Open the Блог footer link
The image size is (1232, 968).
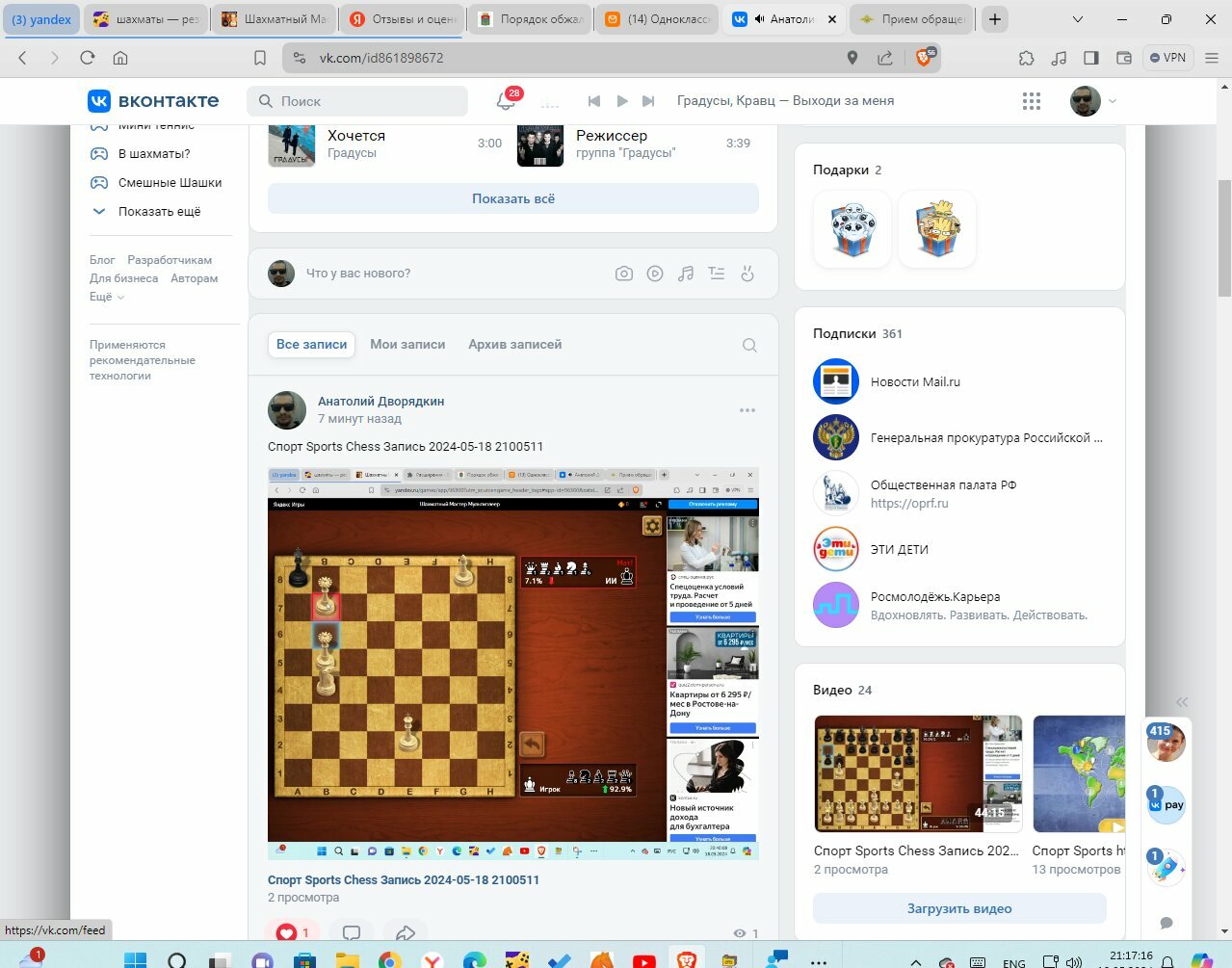tap(102, 260)
